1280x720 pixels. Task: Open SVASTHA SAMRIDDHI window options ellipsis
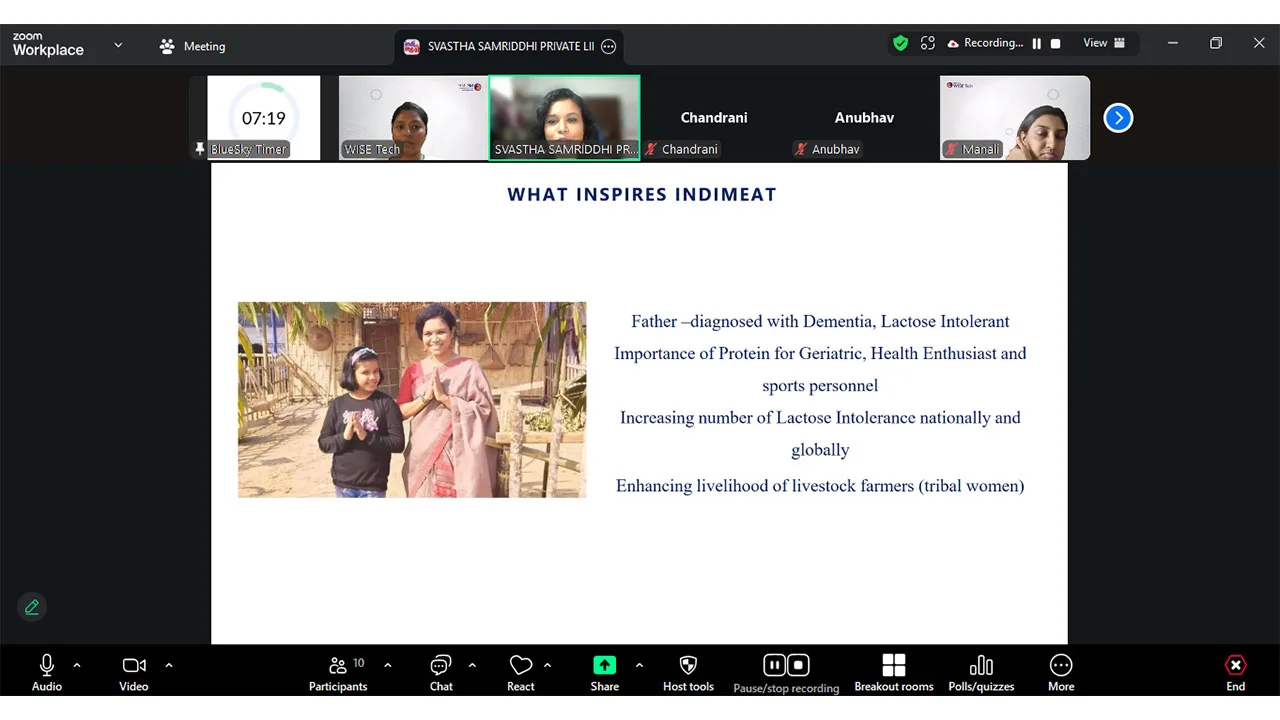pos(608,46)
